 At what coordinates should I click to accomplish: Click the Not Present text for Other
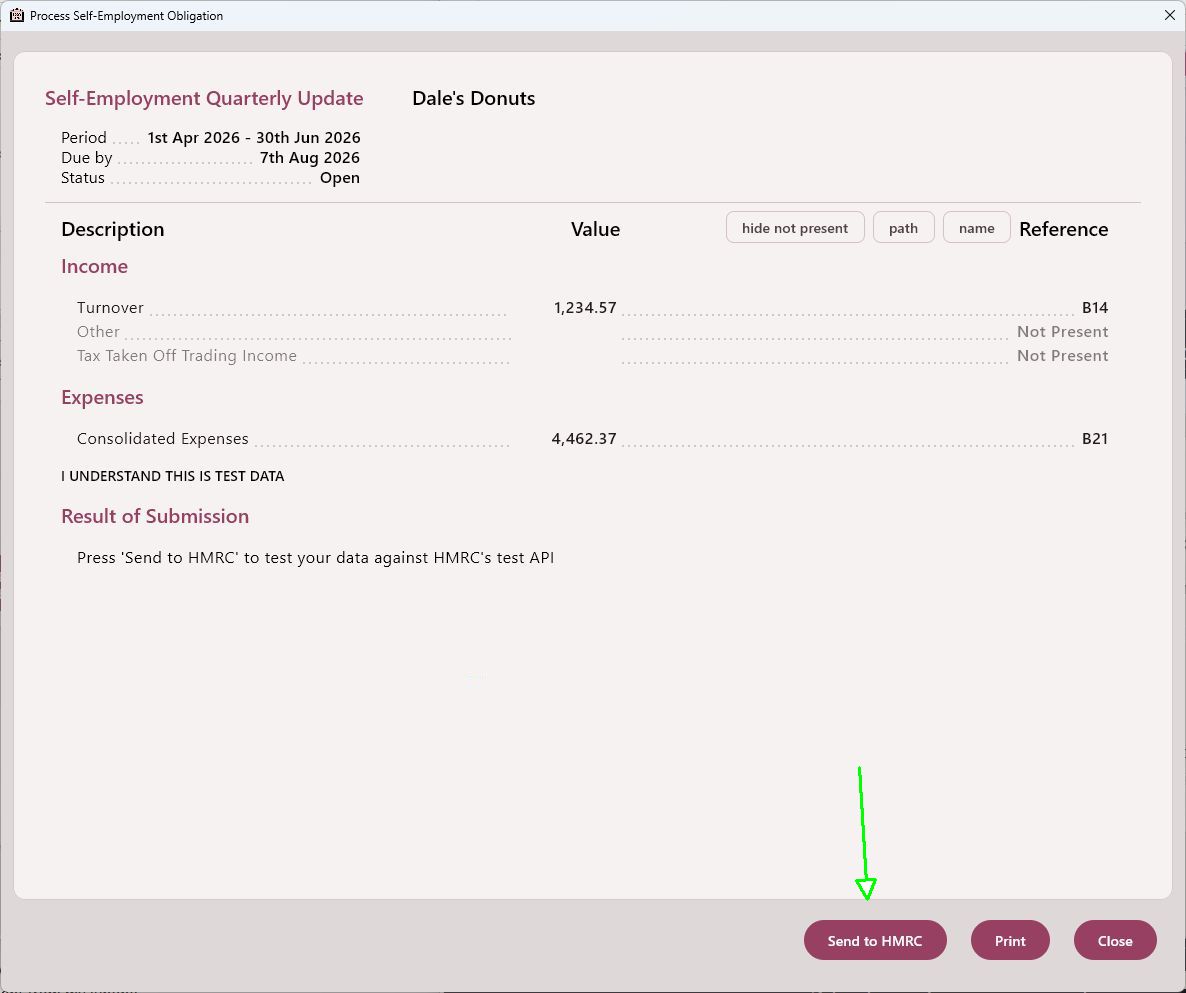click(1062, 332)
